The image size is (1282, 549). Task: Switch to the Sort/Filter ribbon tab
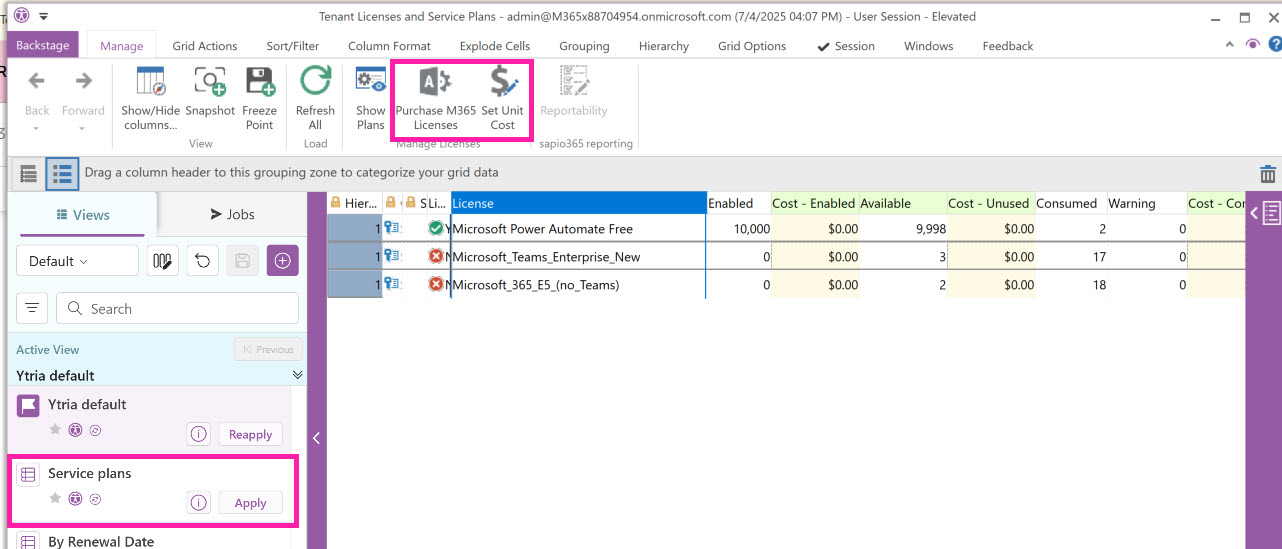[292, 46]
